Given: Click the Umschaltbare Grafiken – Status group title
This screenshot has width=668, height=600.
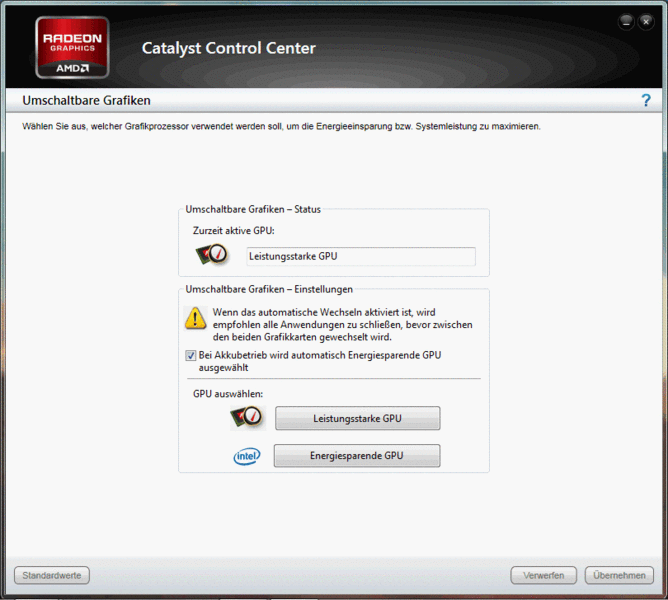Looking at the screenshot, I should (253, 209).
